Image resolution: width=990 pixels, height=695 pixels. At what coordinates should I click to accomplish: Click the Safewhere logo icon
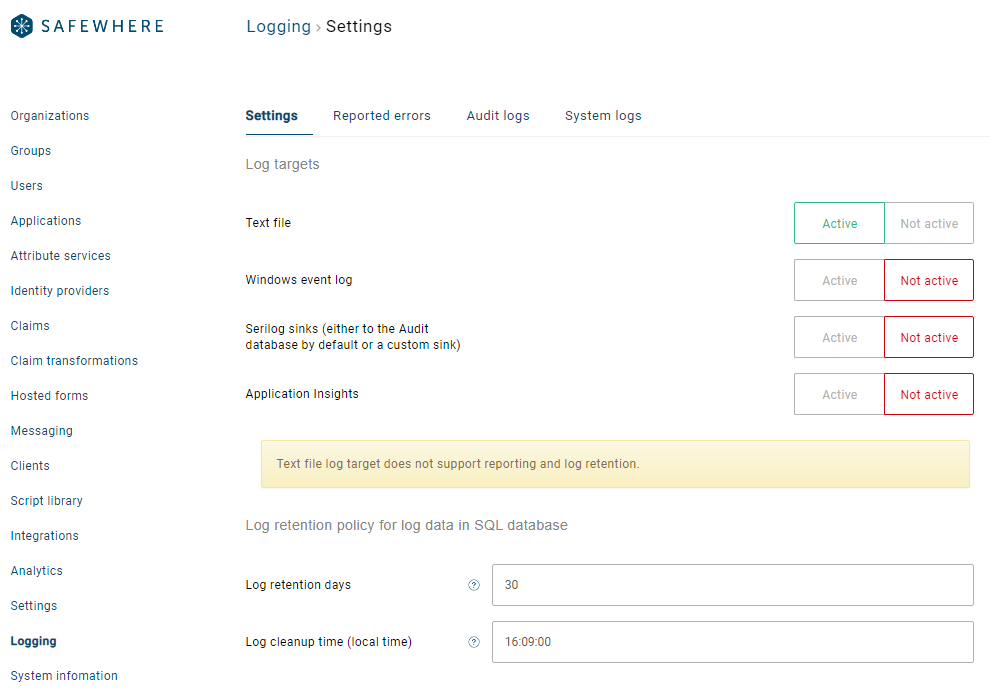click(22, 26)
